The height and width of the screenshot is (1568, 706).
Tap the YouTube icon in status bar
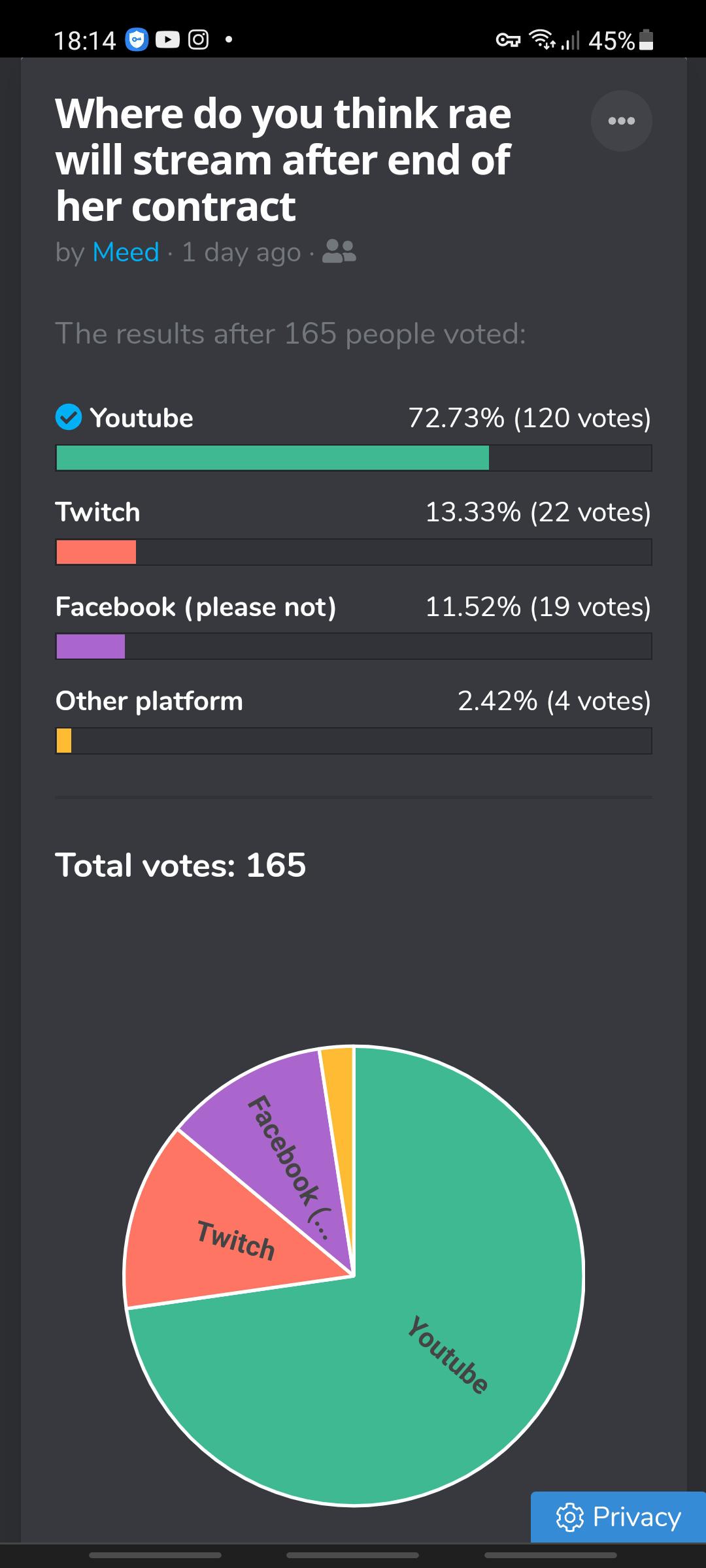coord(167,41)
